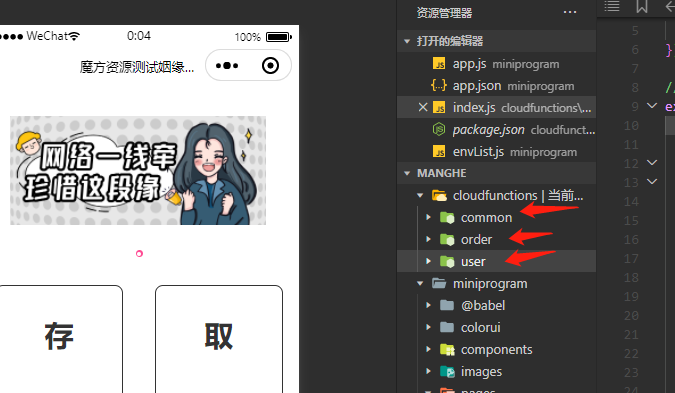Click the miniprogram open folder icon
675x393 pixels.
click(x=439, y=283)
